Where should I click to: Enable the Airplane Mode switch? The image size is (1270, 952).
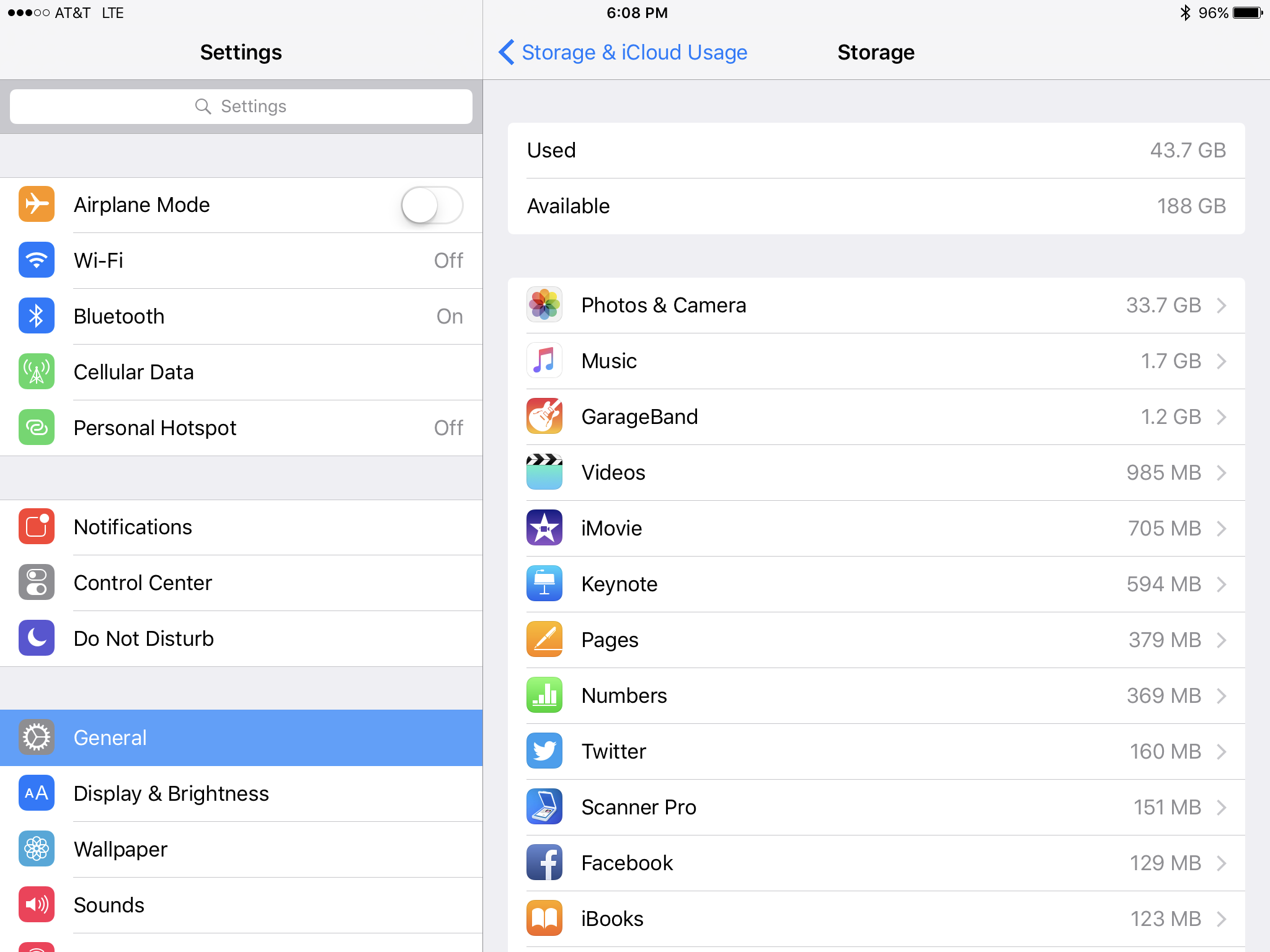pos(432,205)
